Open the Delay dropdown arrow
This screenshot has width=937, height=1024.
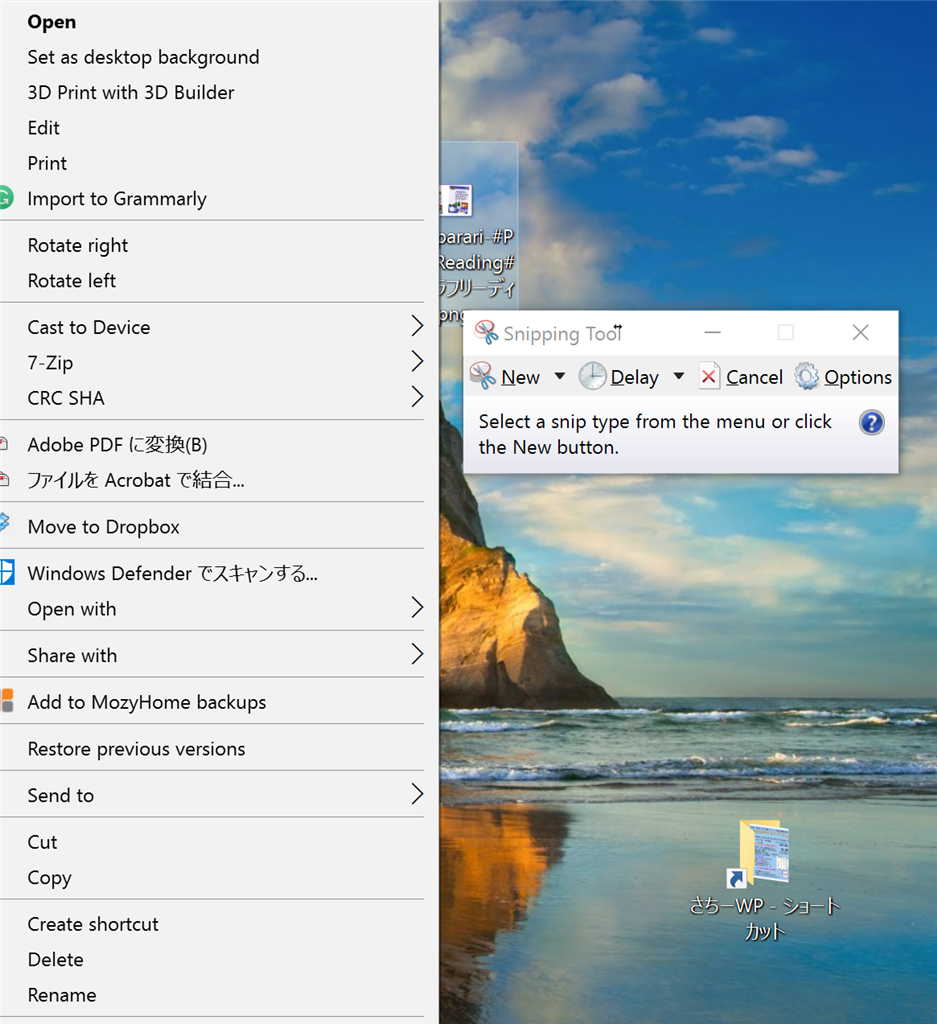pos(679,376)
